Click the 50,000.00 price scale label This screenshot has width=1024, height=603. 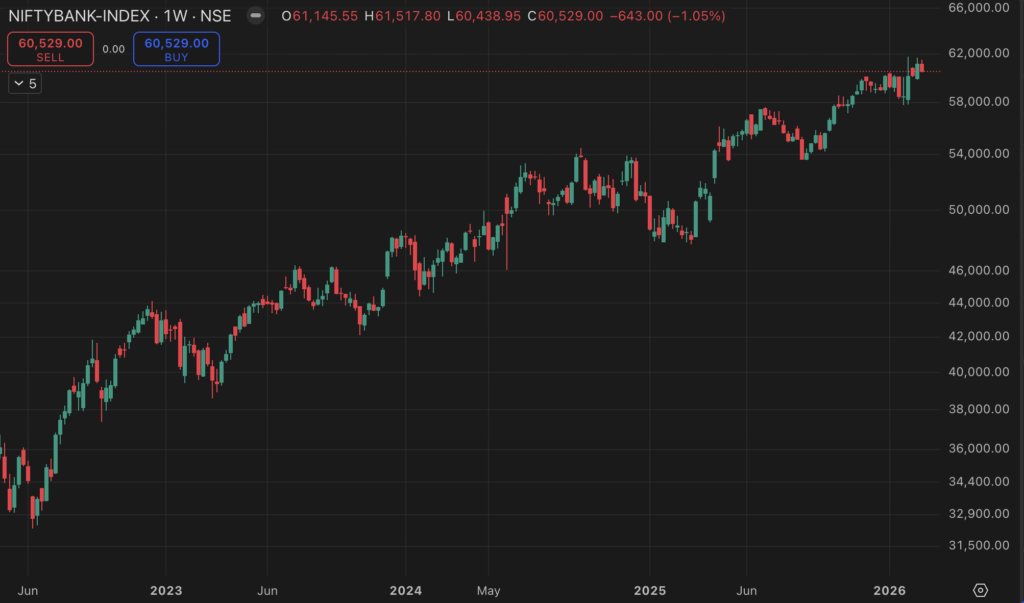point(975,210)
